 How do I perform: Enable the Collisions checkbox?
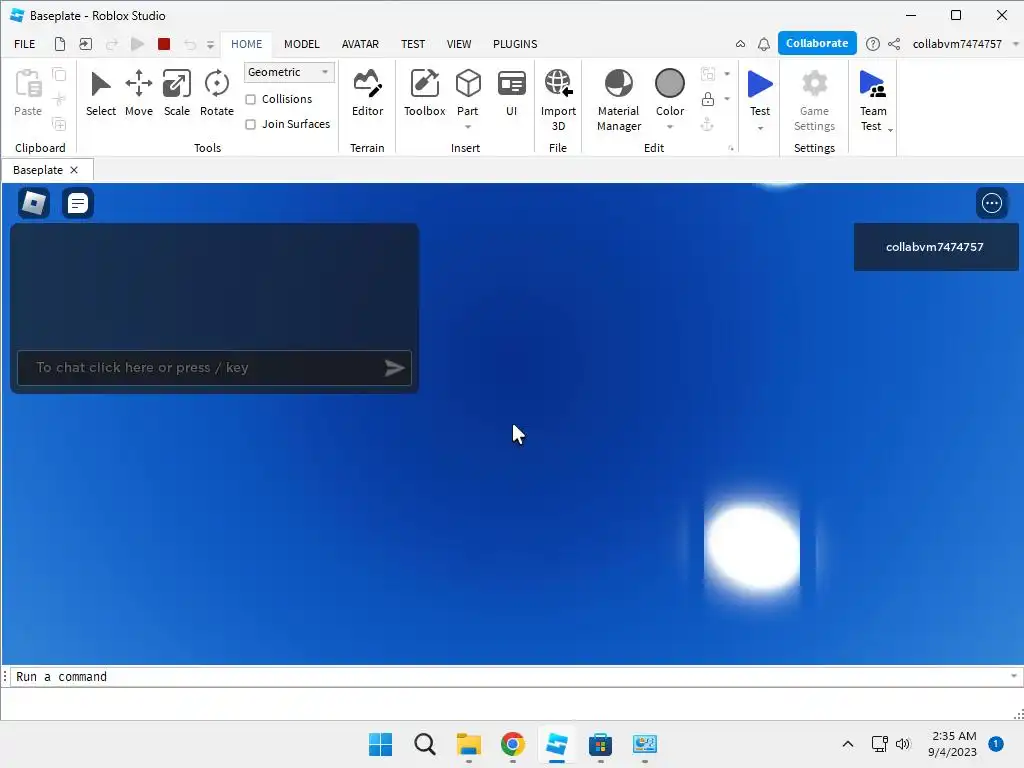tap(250, 99)
